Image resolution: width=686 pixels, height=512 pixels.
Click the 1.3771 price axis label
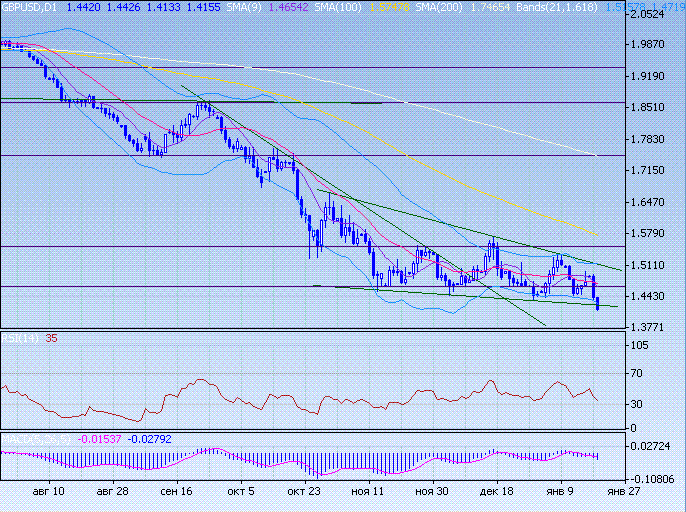click(x=656, y=327)
